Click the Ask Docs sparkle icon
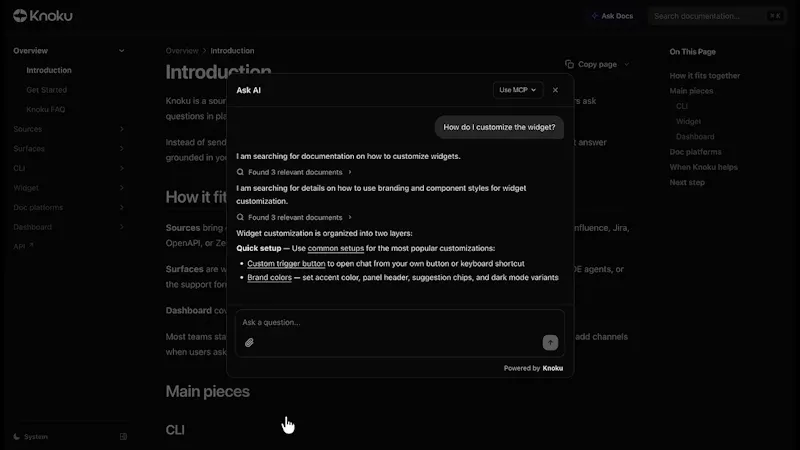 [594, 16]
